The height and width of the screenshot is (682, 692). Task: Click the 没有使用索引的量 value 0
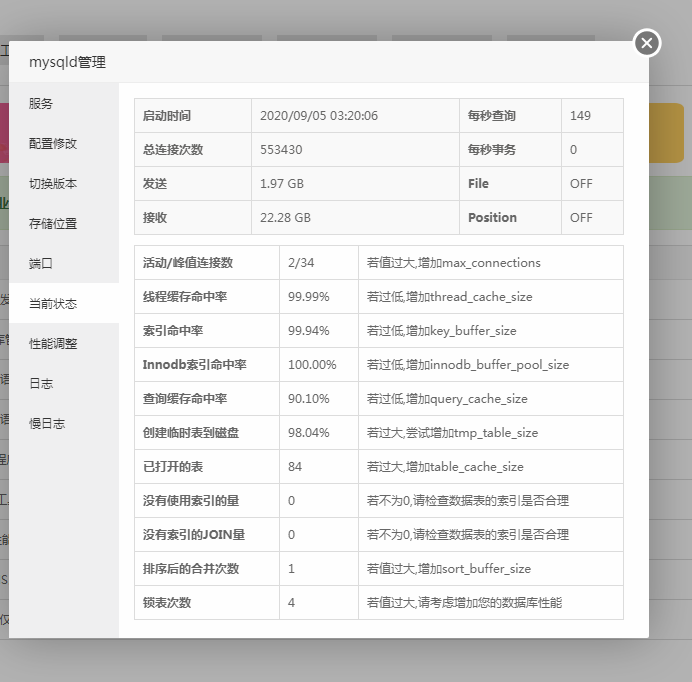point(291,501)
